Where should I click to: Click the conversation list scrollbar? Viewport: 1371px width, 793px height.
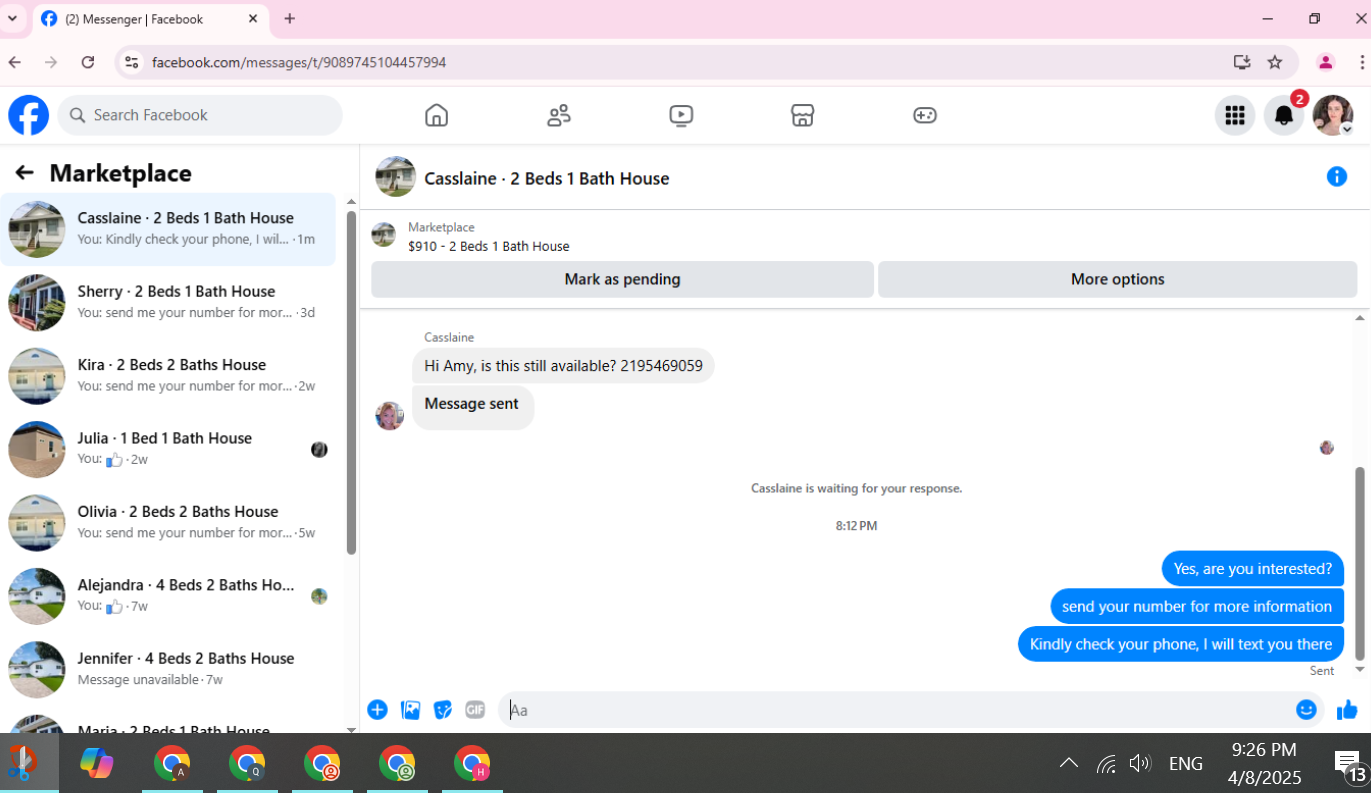coord(351,382)
